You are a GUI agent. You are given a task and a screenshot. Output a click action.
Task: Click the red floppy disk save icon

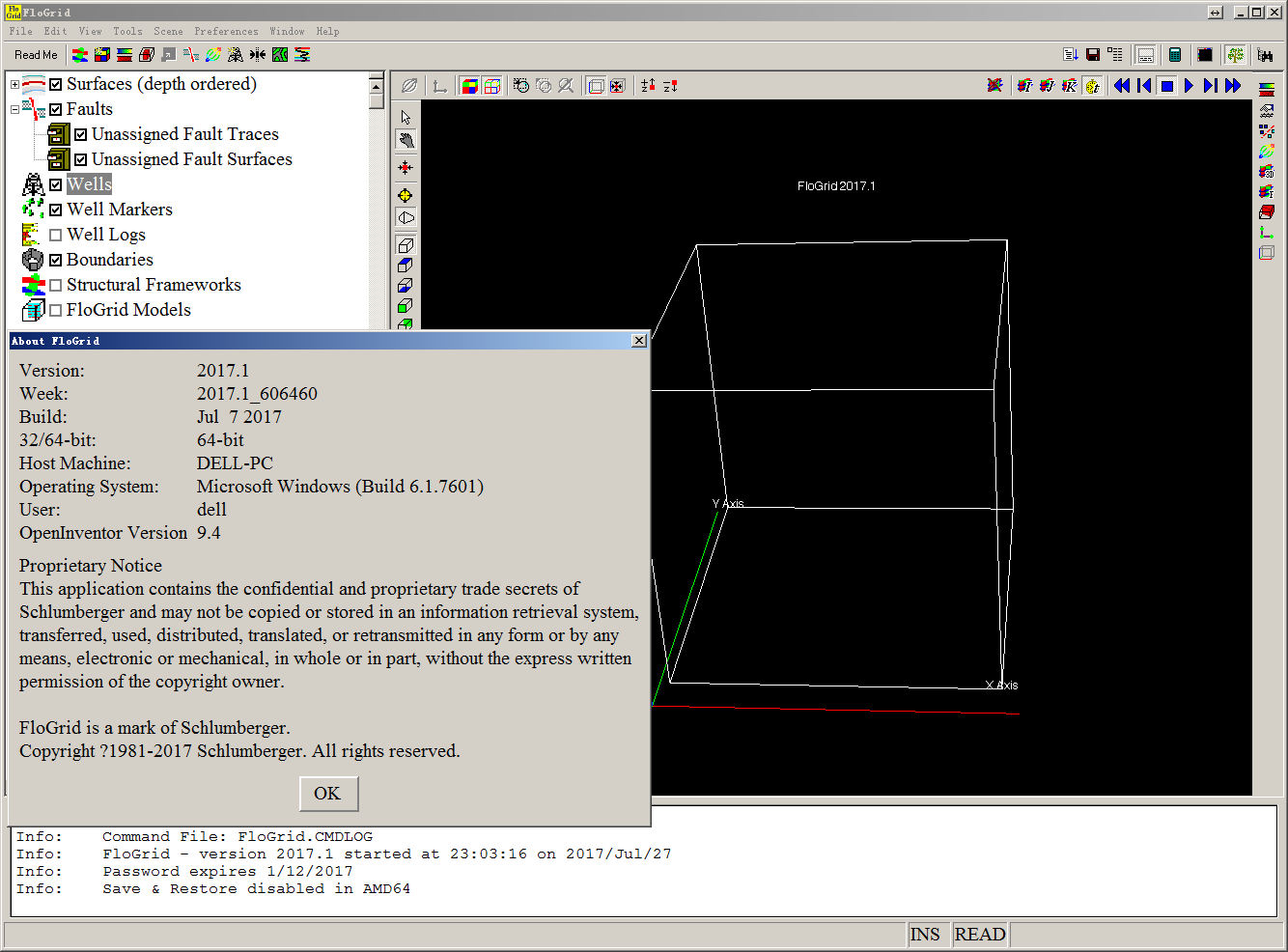click(1093, 55)
